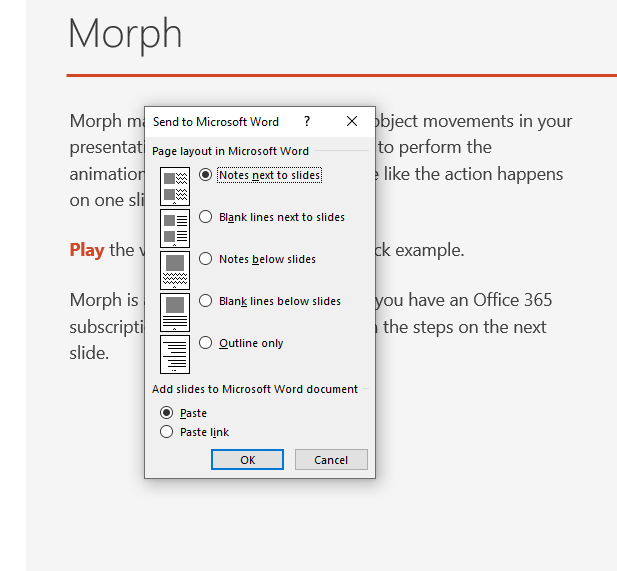Image resolution: width=617 pixels, height=571 pixels.
Task: Click the Add slides to Microsoft Word document label
Action: click(x=255, y=389)
